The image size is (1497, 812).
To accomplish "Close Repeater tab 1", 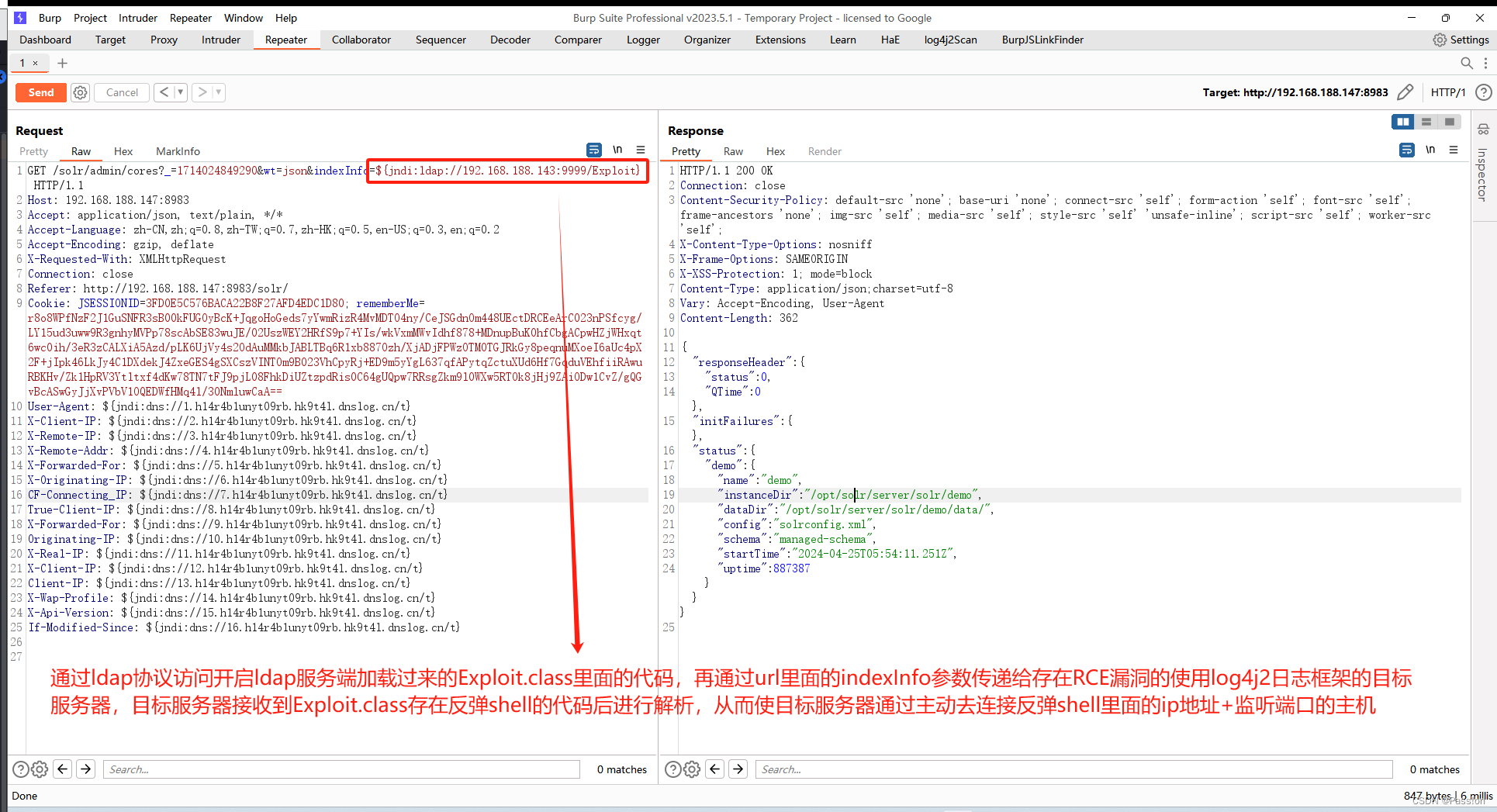I will pos(36,63).
